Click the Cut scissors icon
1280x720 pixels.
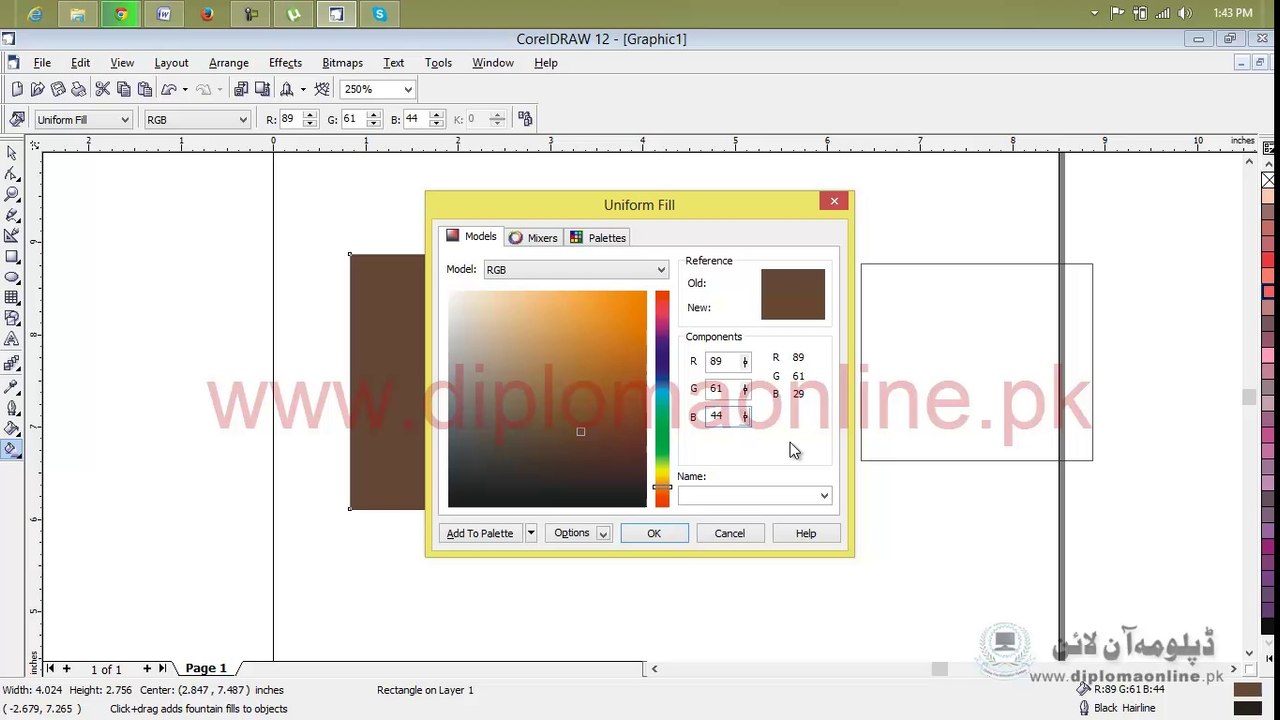click(x=102, y=89)
